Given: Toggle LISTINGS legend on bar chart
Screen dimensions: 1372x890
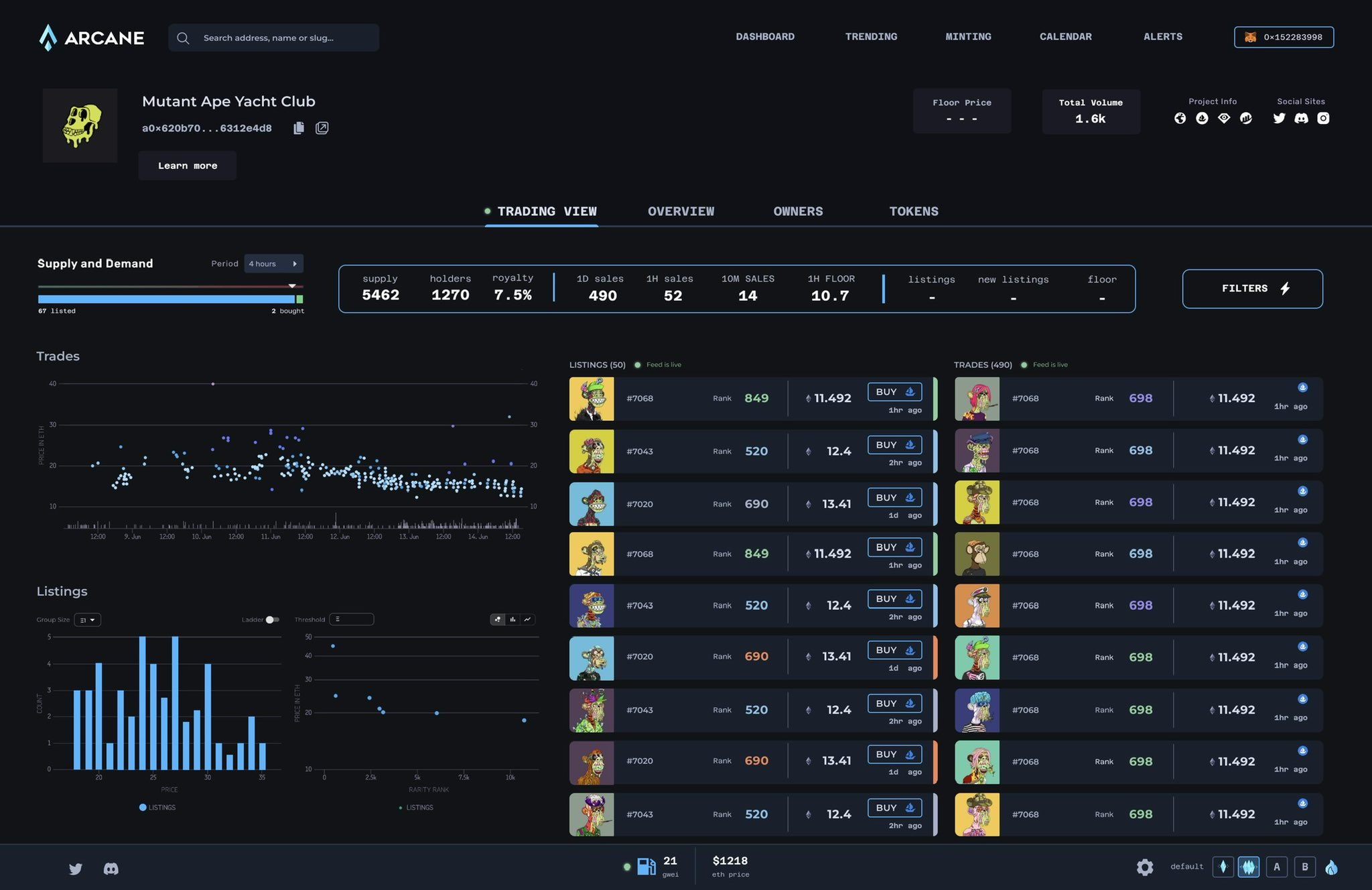Looking at the screenshot, I should pos(157,808).
